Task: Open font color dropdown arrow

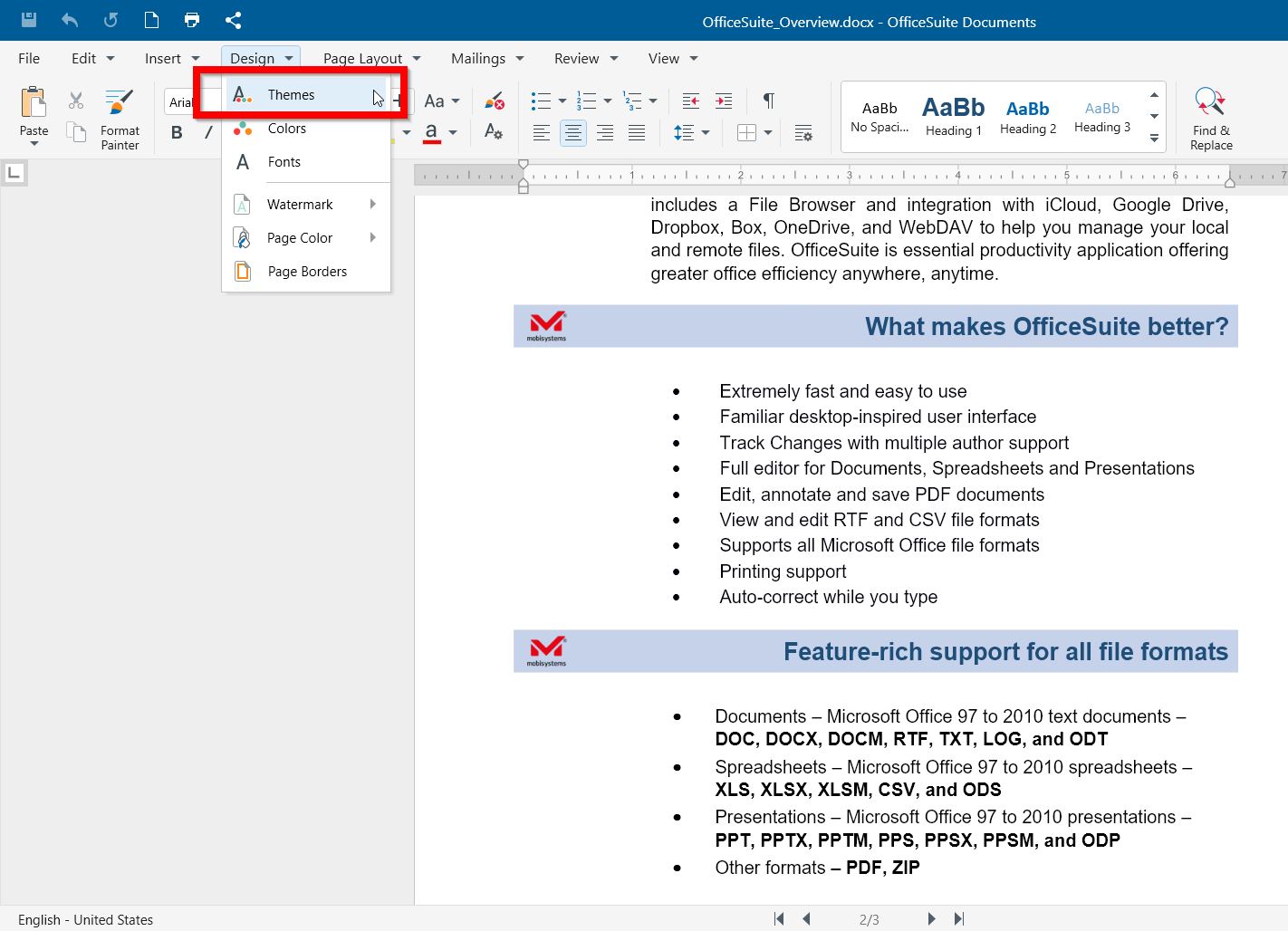Action: pyautogui.click(x=453, y=133)
